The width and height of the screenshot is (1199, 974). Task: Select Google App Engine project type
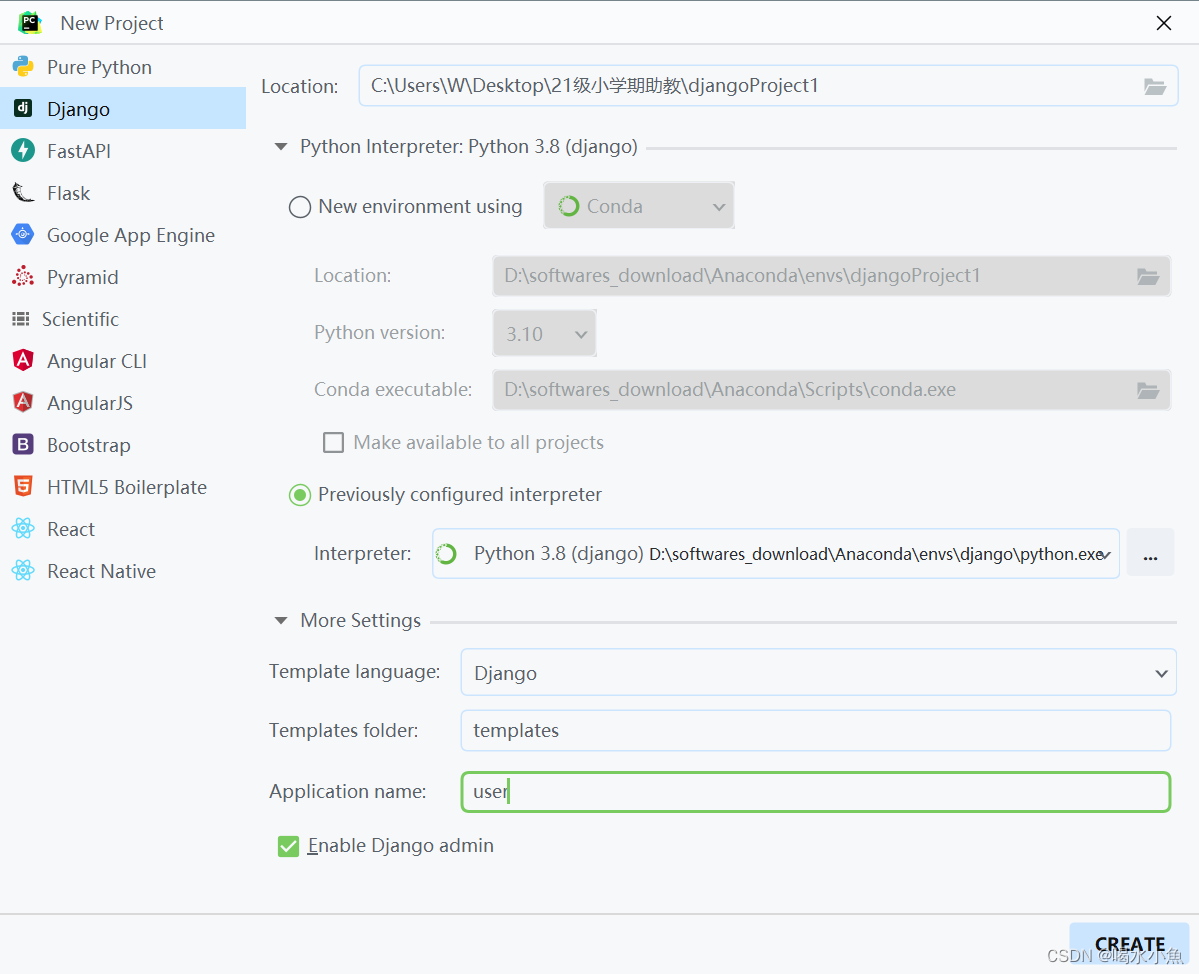click(122, 235)
